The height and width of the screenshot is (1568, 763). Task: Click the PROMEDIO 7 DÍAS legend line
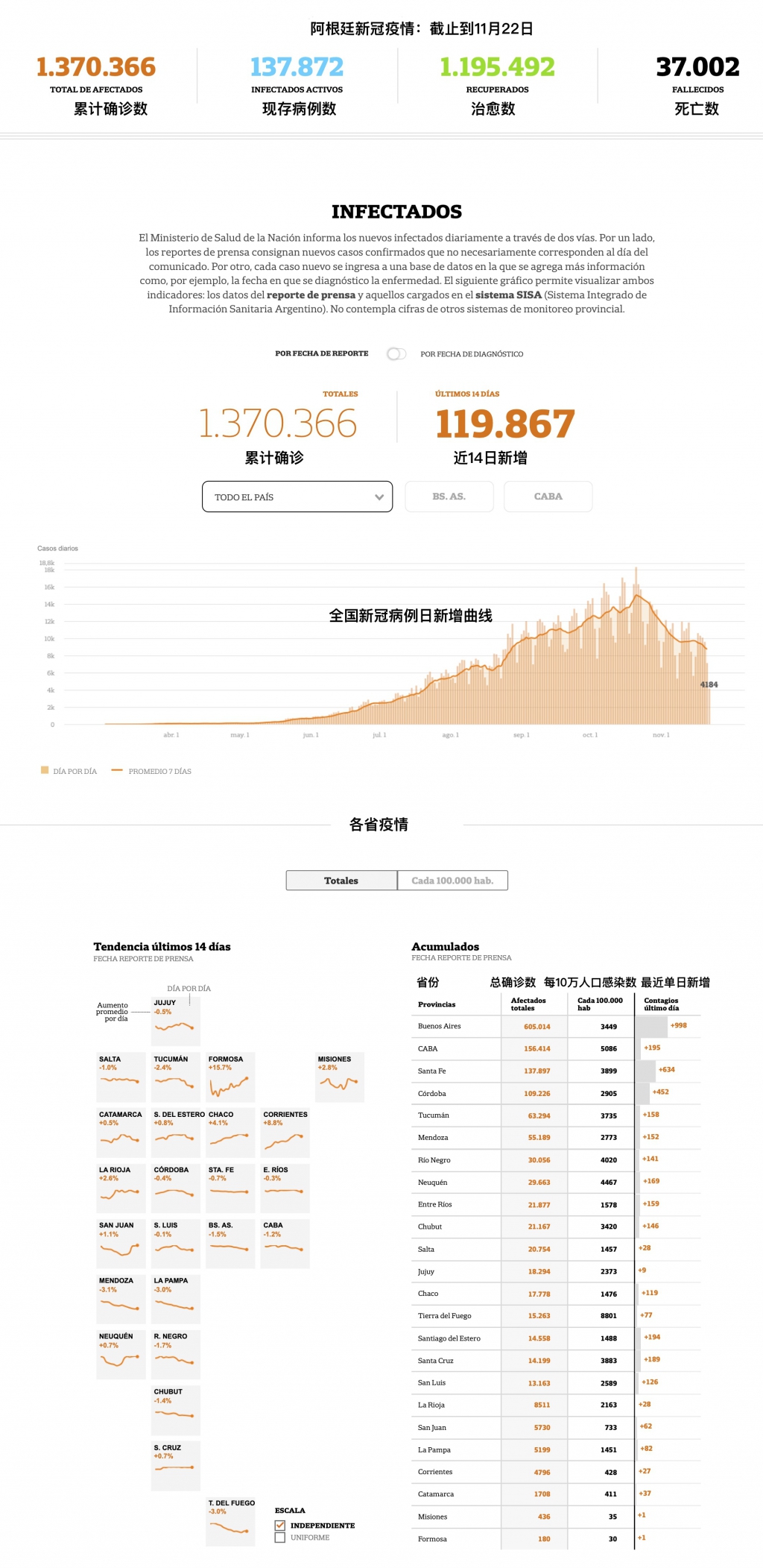[x=117, y=771]
